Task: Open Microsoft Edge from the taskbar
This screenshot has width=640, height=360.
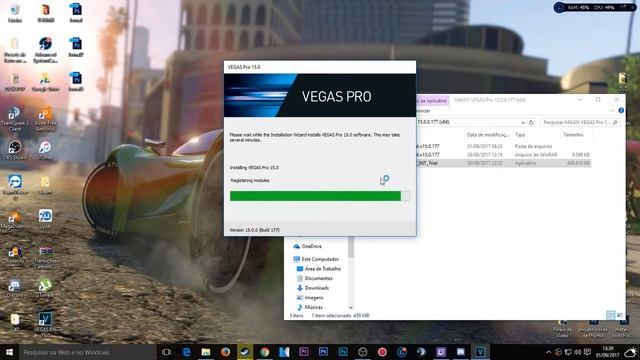Action: tap(186, 352)
